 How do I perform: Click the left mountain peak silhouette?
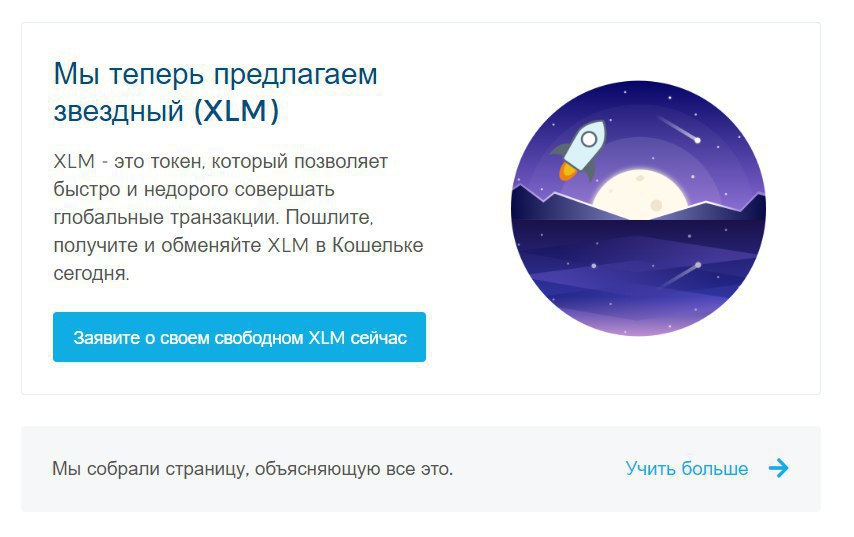tap(539, 203)
